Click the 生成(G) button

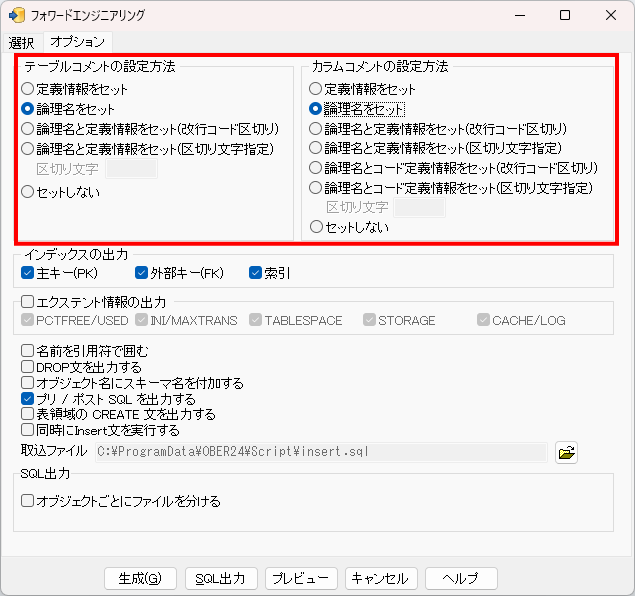140,578
